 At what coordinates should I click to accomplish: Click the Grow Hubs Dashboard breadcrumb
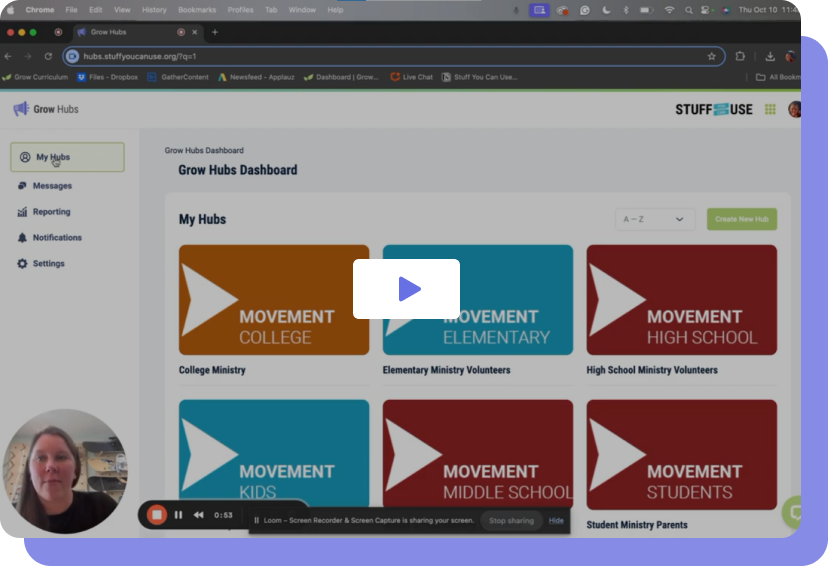click(204, 150)
